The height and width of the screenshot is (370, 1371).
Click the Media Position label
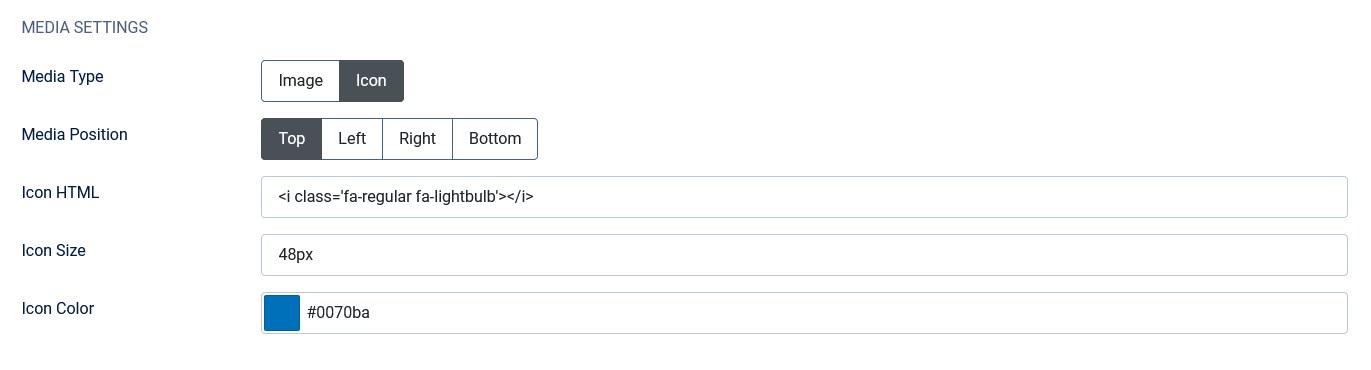click(74, 135)
